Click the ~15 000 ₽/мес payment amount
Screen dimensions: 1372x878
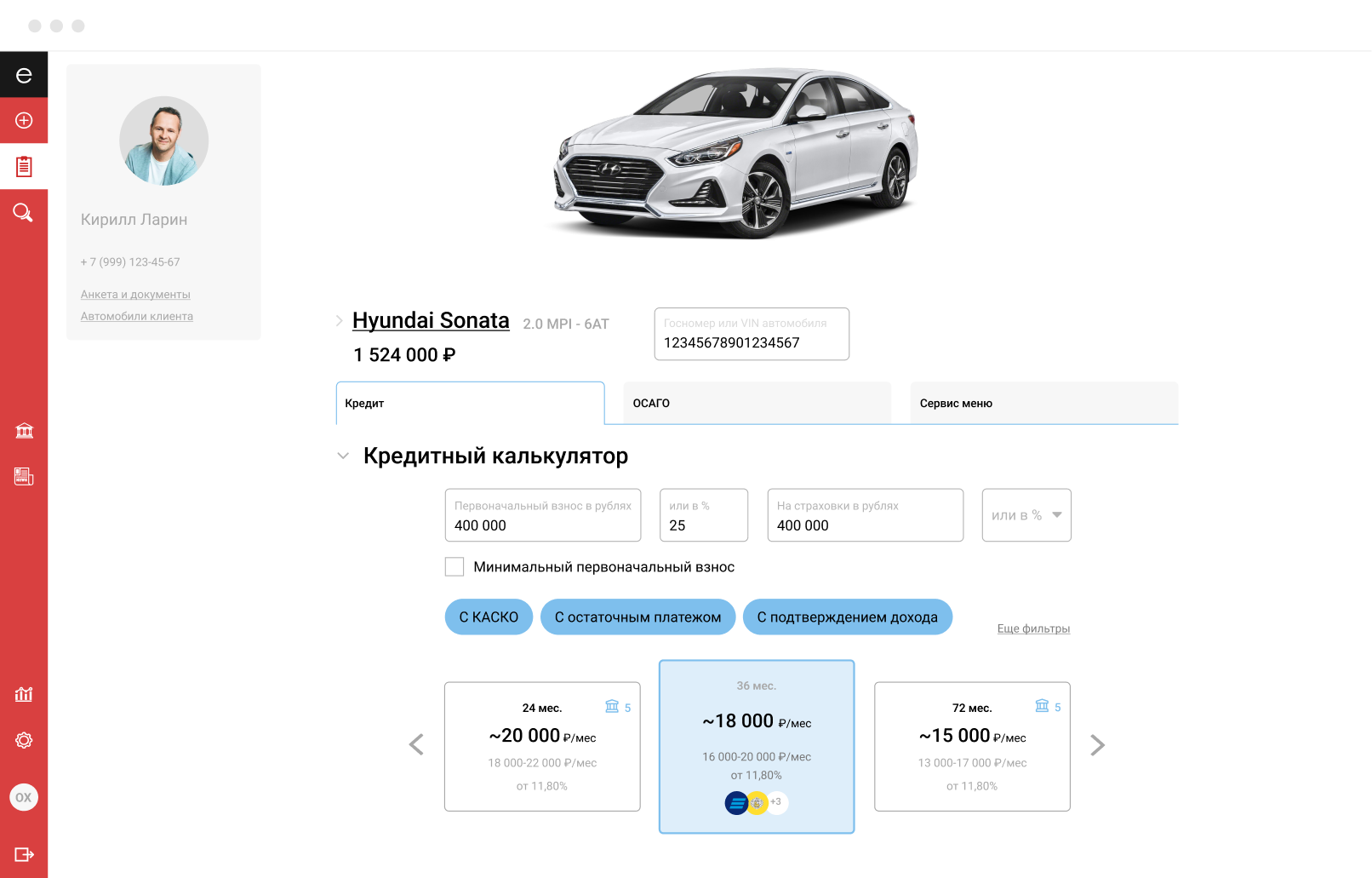click(972, 735)
